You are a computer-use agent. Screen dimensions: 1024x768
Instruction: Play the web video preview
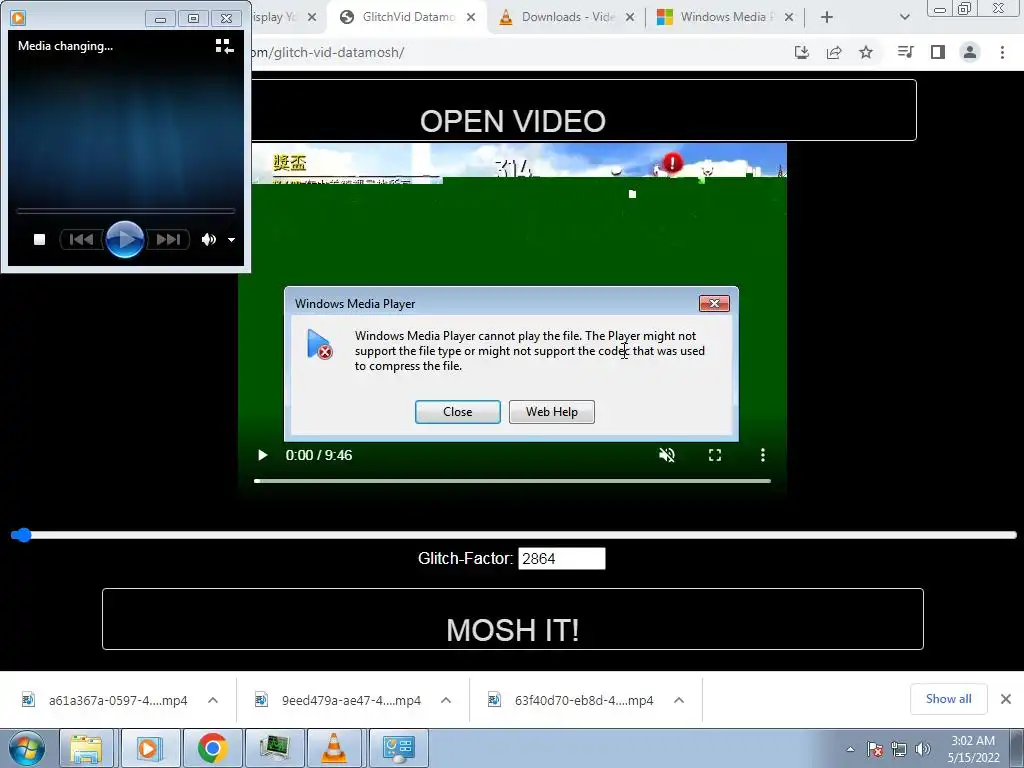(x=263, y=455)
